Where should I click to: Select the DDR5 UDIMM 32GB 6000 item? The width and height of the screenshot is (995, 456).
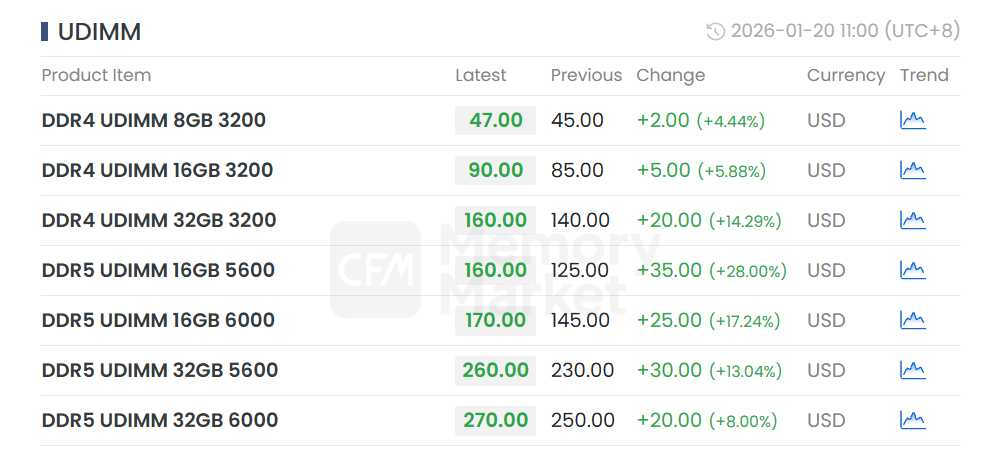click(x=160, y=420)
